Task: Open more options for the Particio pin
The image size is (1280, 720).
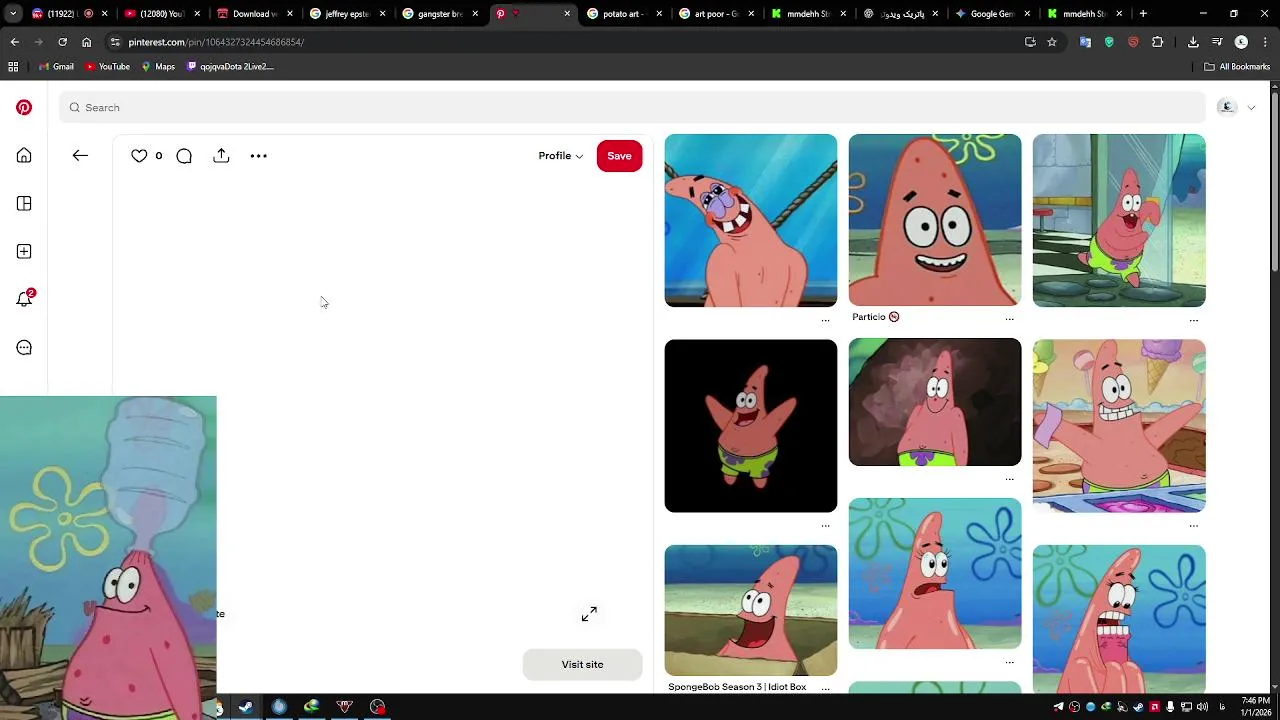Action: pyautogui.click(x=1009, y=318)
